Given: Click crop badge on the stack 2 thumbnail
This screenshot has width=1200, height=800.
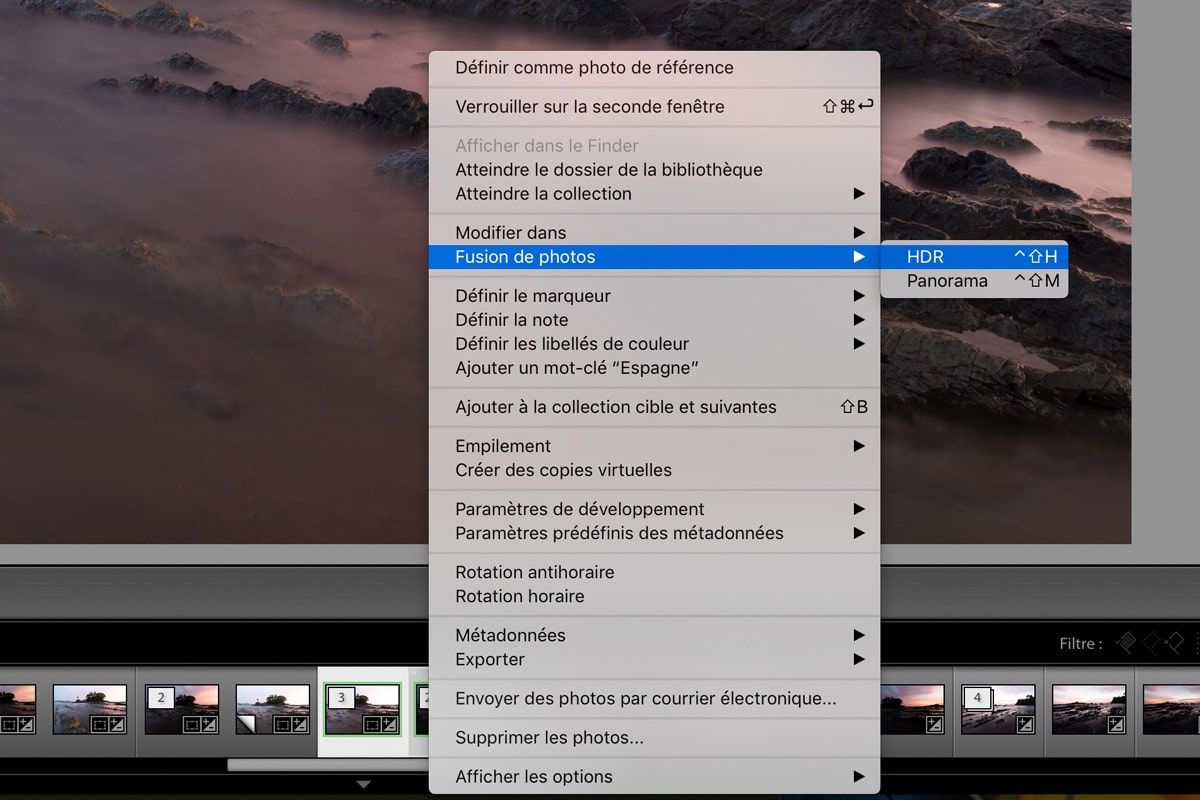Looking at the screenshot, I should [190, 724].
